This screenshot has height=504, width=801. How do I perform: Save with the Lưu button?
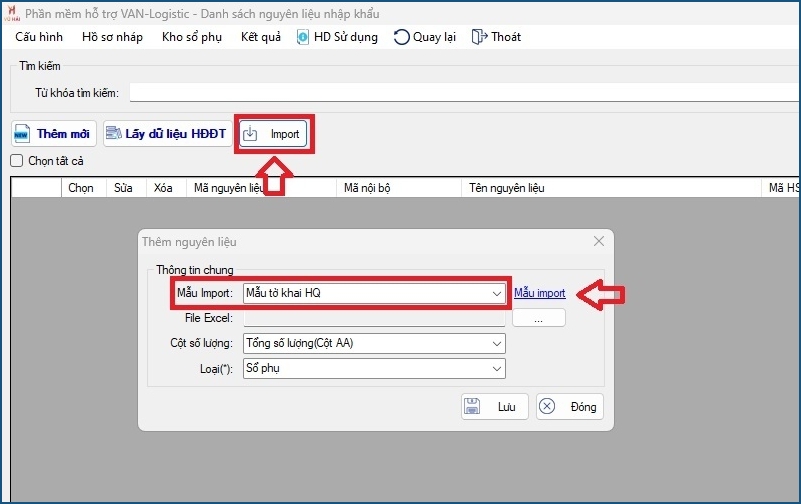coord(494,407)
